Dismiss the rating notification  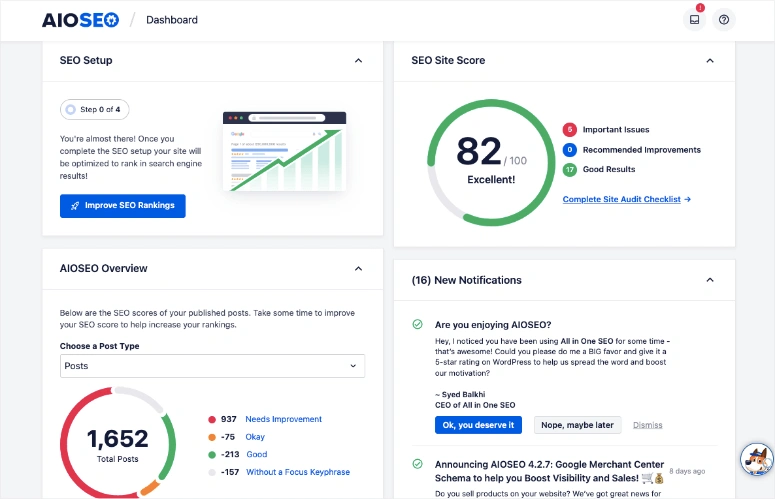647,425
